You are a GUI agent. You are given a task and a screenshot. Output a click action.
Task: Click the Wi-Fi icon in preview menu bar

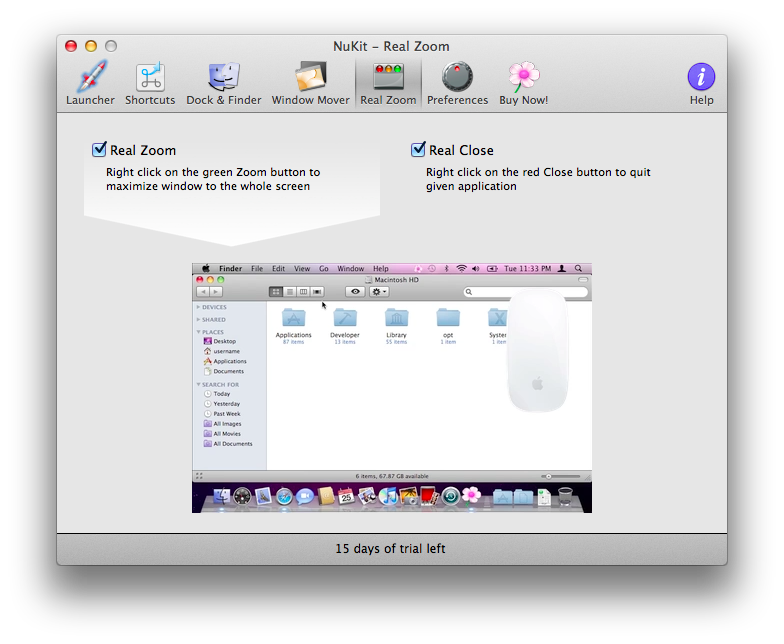point(462,268)
